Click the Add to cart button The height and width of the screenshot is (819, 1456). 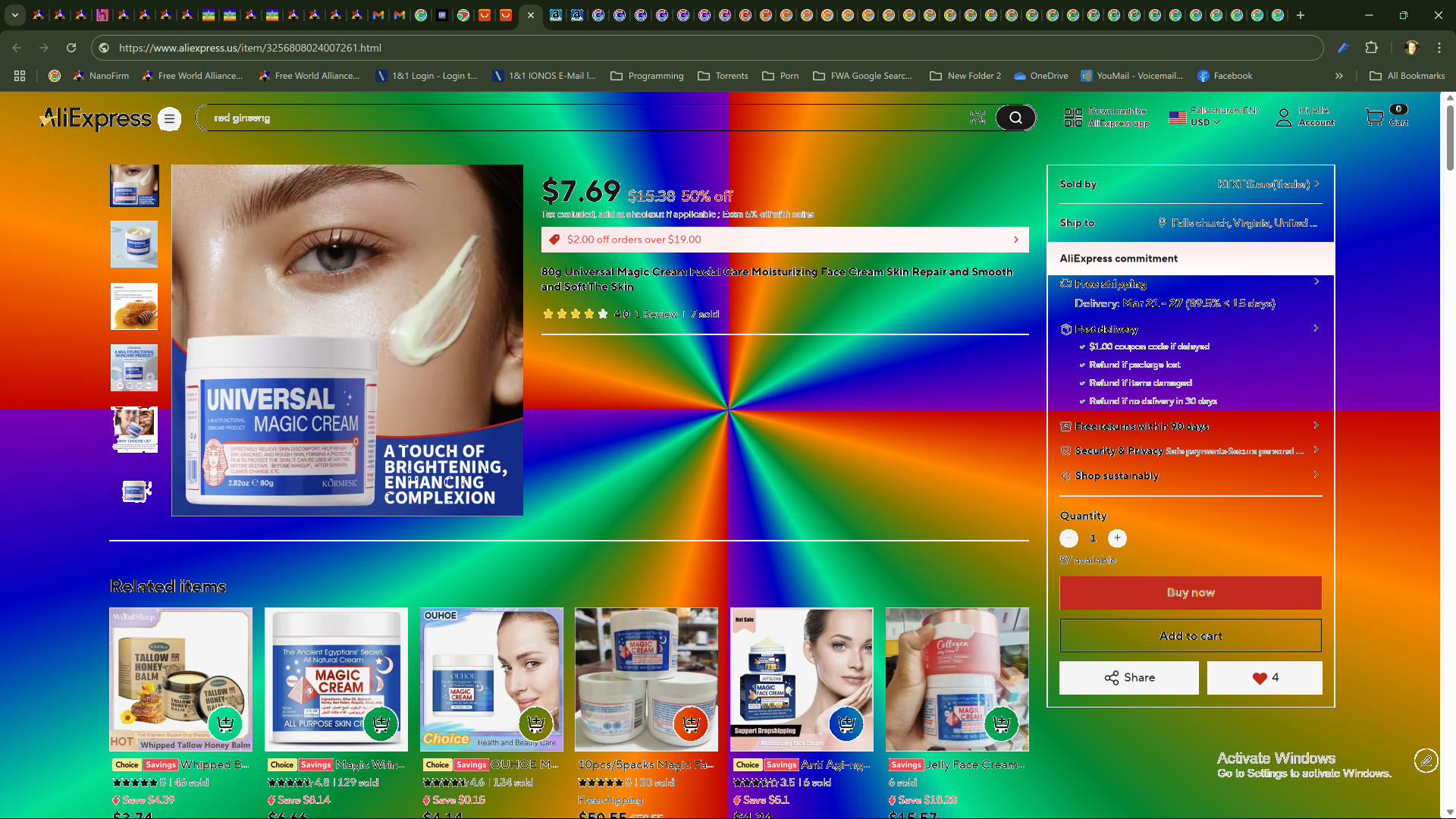point(1190,636)
